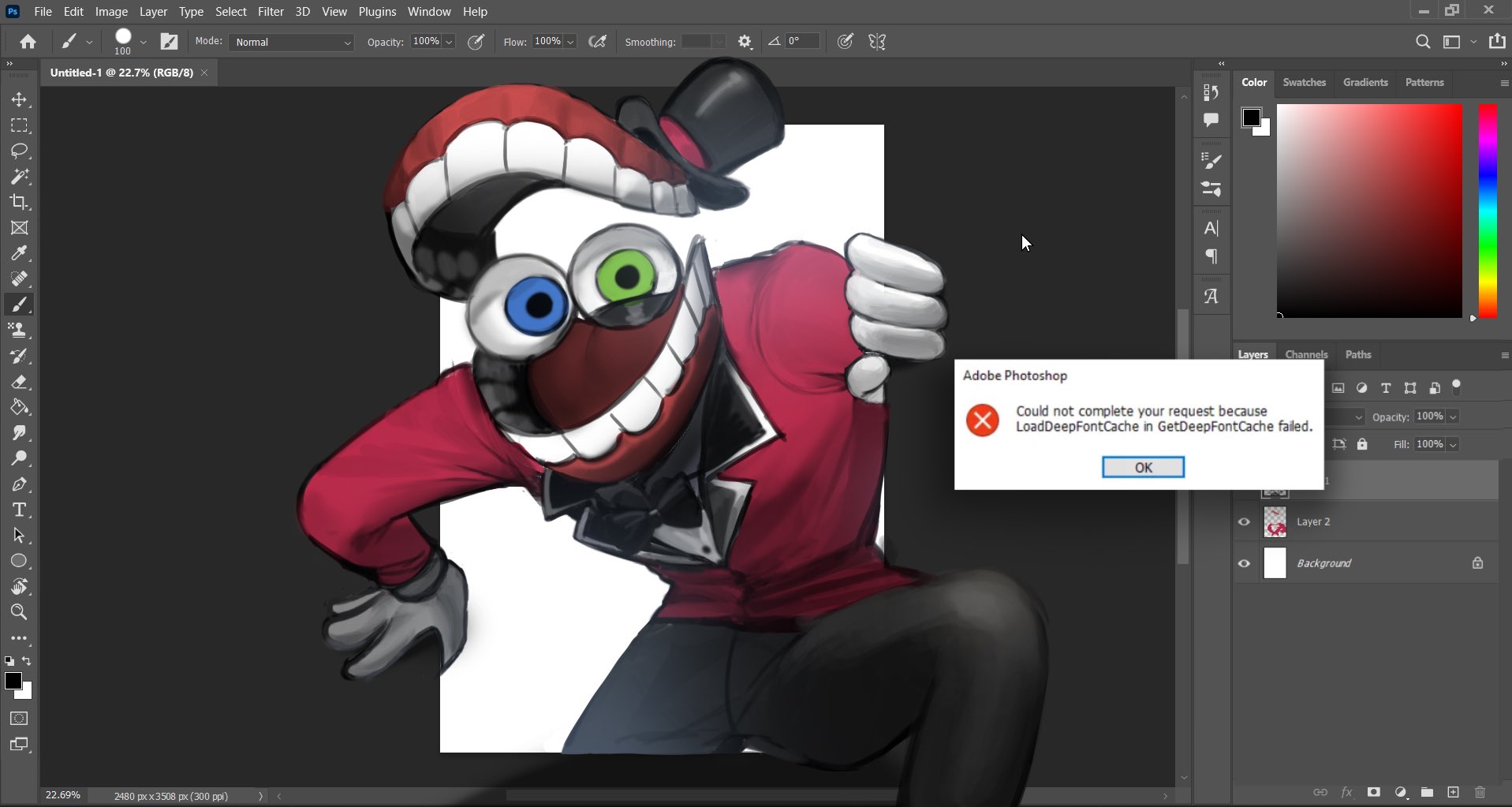Screen dimensions: 1512x807
Task: Select the Dodge tool
Action: point(19,458)
